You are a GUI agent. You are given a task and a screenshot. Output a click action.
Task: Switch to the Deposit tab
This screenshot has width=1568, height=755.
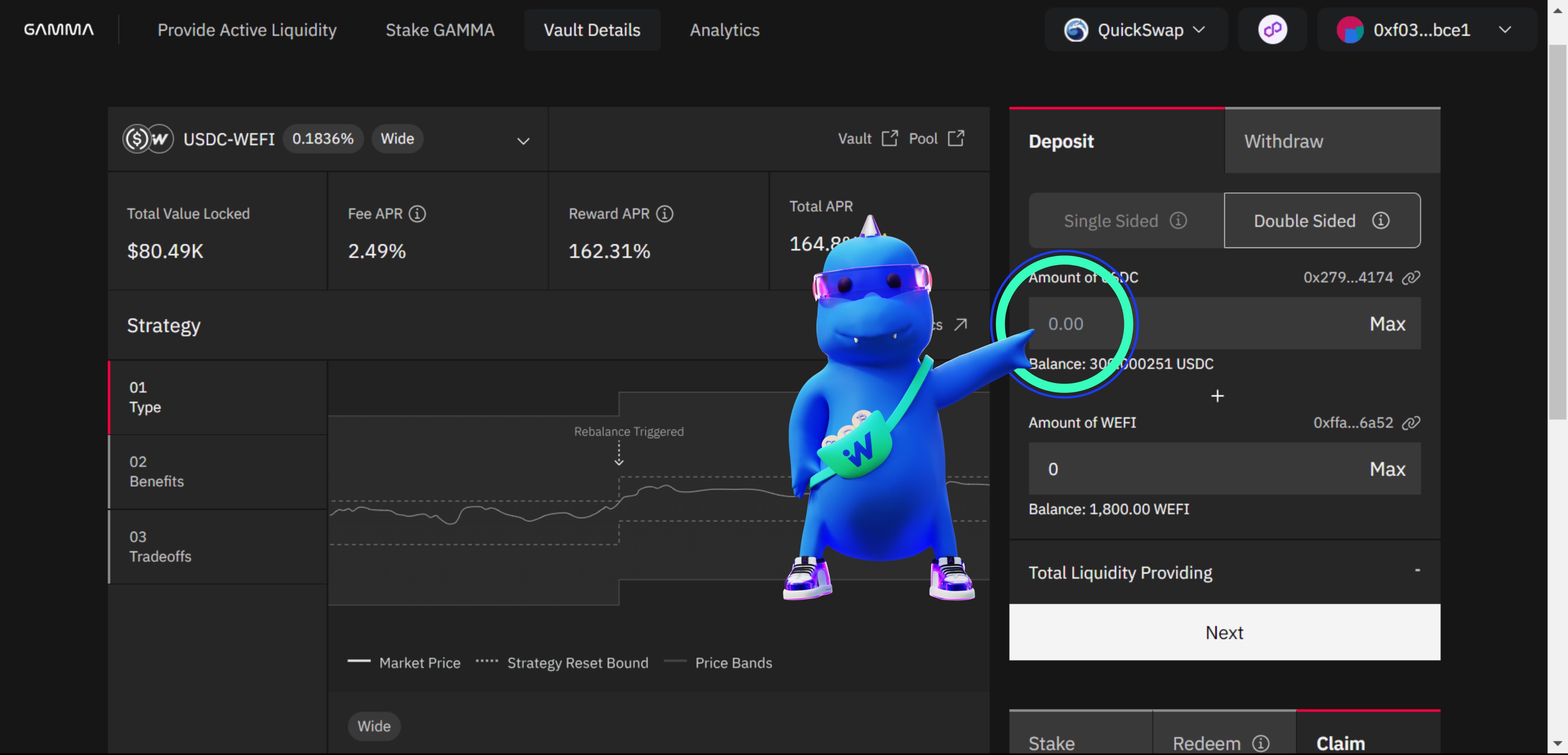[x=1116, y=140]
